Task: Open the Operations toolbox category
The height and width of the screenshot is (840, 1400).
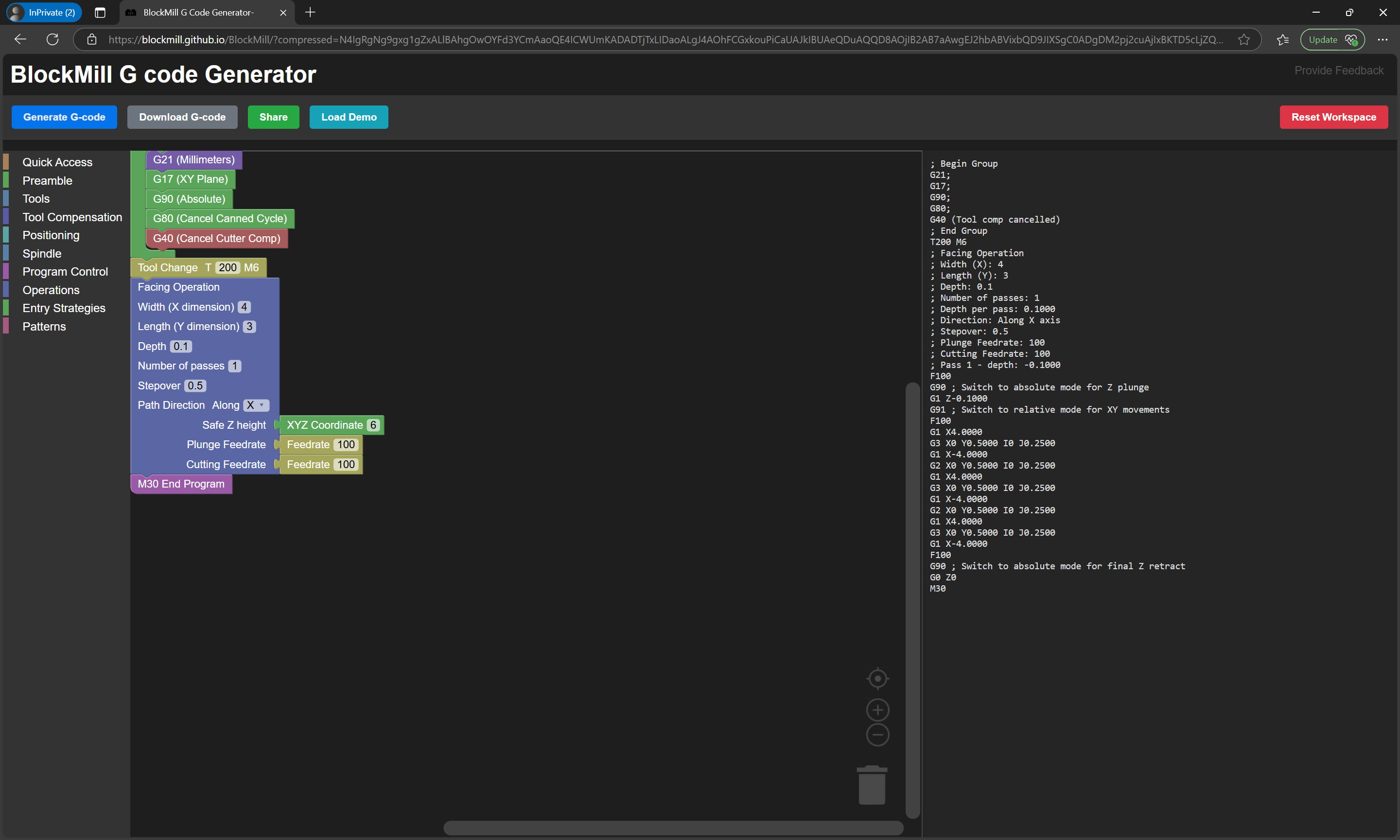Action: click(51, 290)
